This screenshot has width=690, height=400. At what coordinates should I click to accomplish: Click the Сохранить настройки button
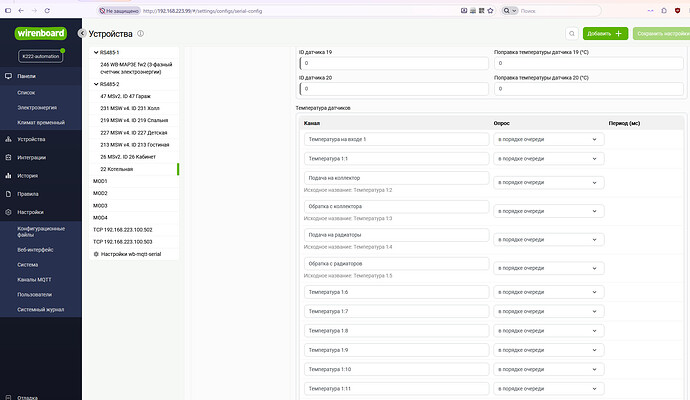pos(661,33)
